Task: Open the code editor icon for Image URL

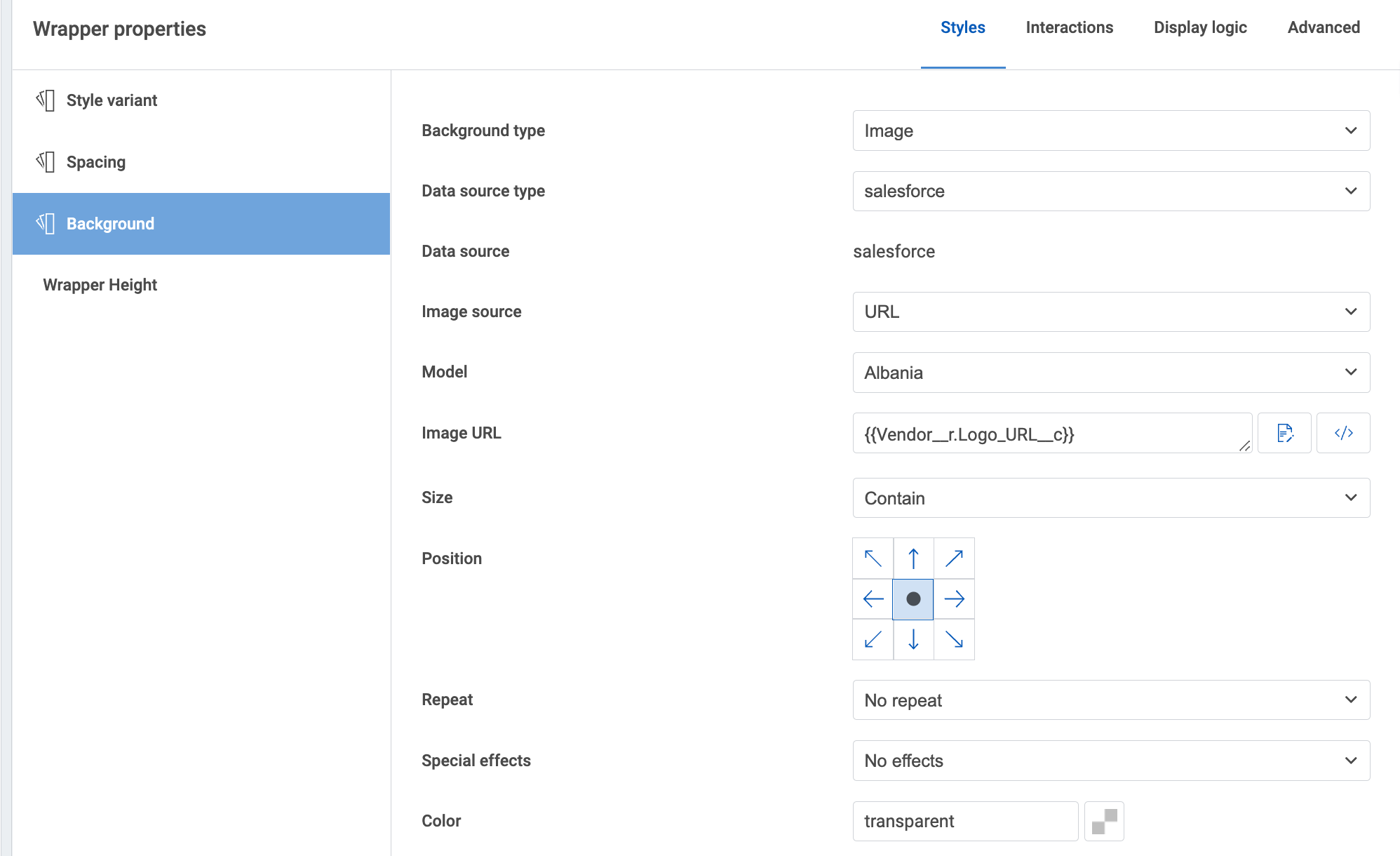Action: click(x=1343, y=433)
